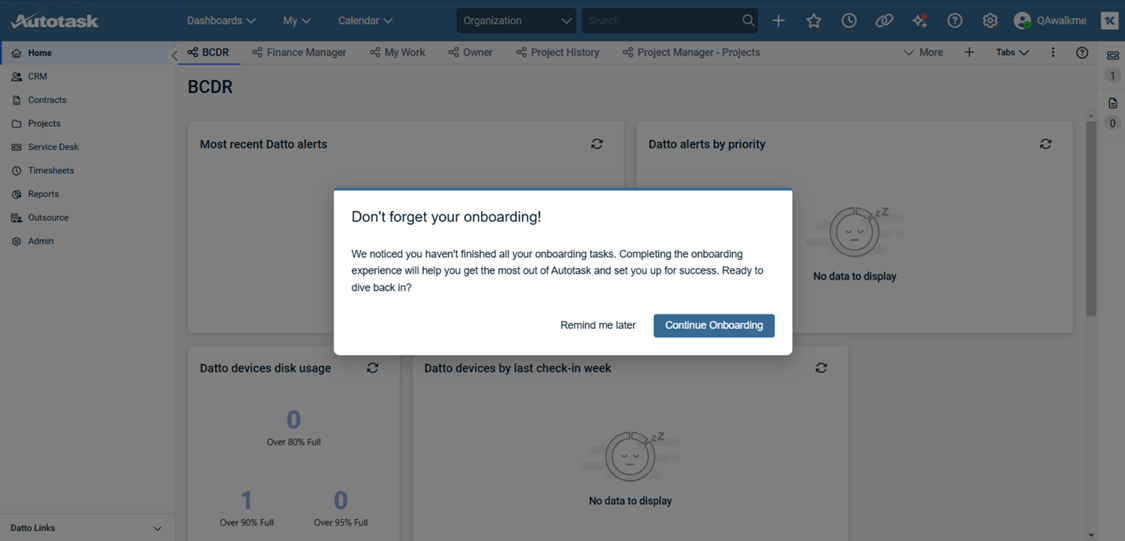Focus the Search input field
The height and width of the screenshot is (541, 1125).
[x=662, y=21]
